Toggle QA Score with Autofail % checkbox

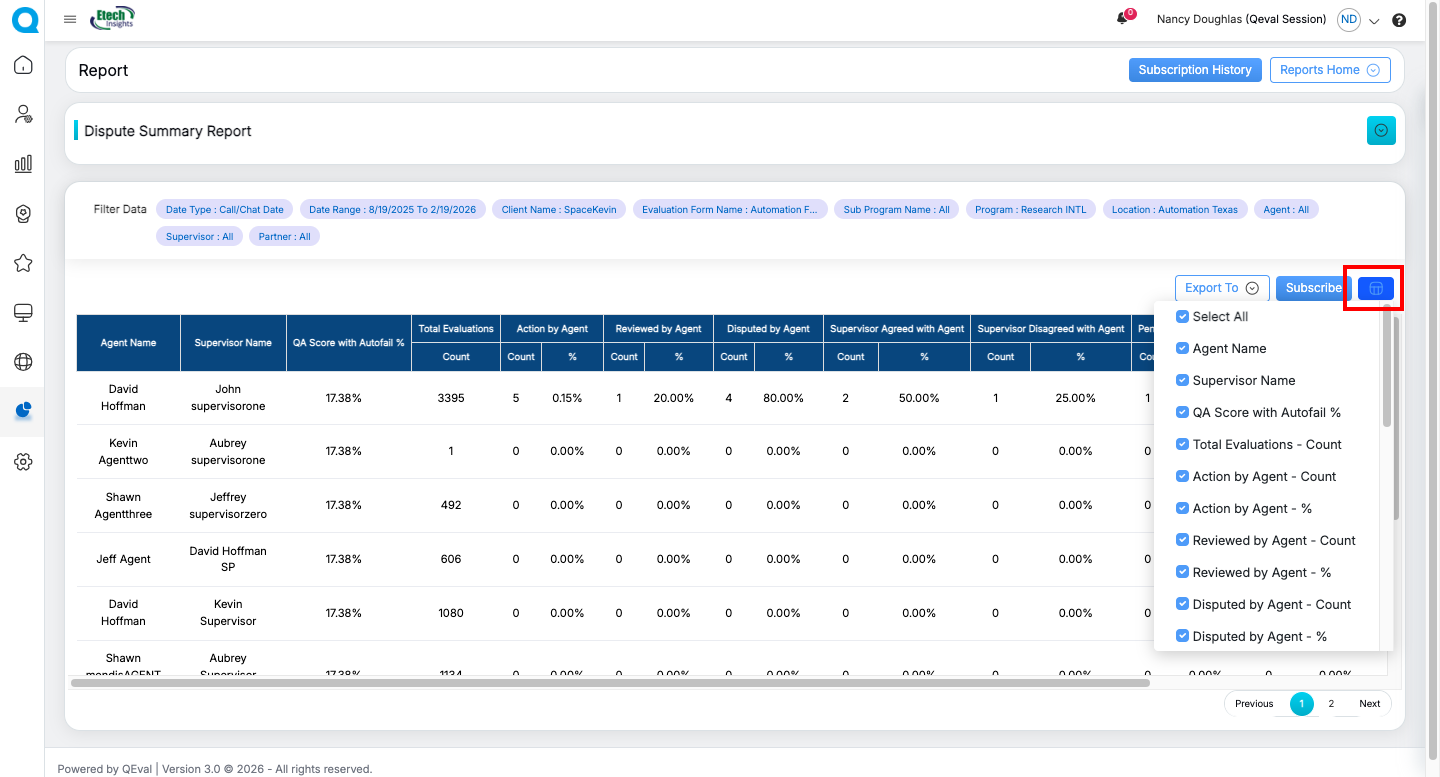1183,413
